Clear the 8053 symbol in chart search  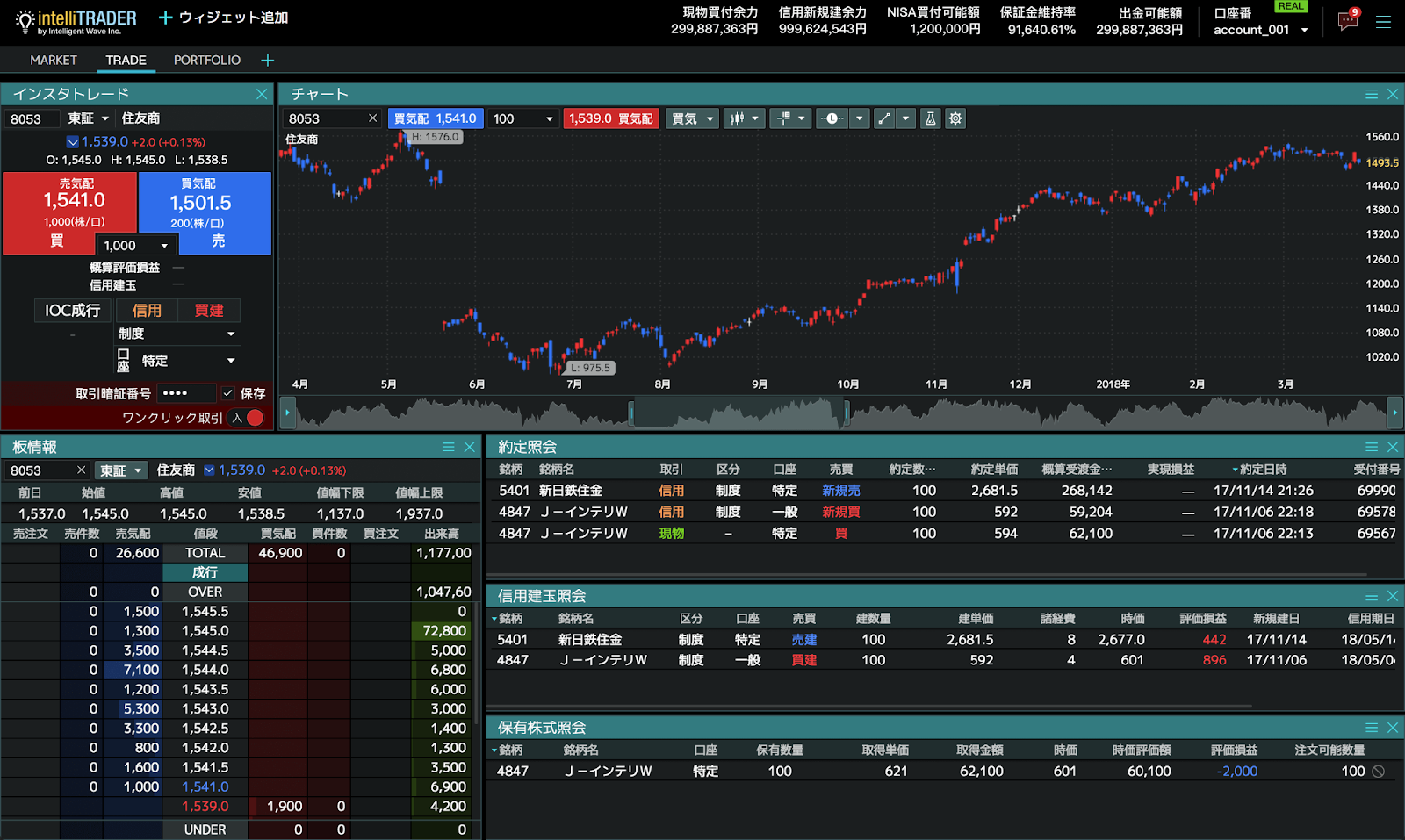[372, 118]
